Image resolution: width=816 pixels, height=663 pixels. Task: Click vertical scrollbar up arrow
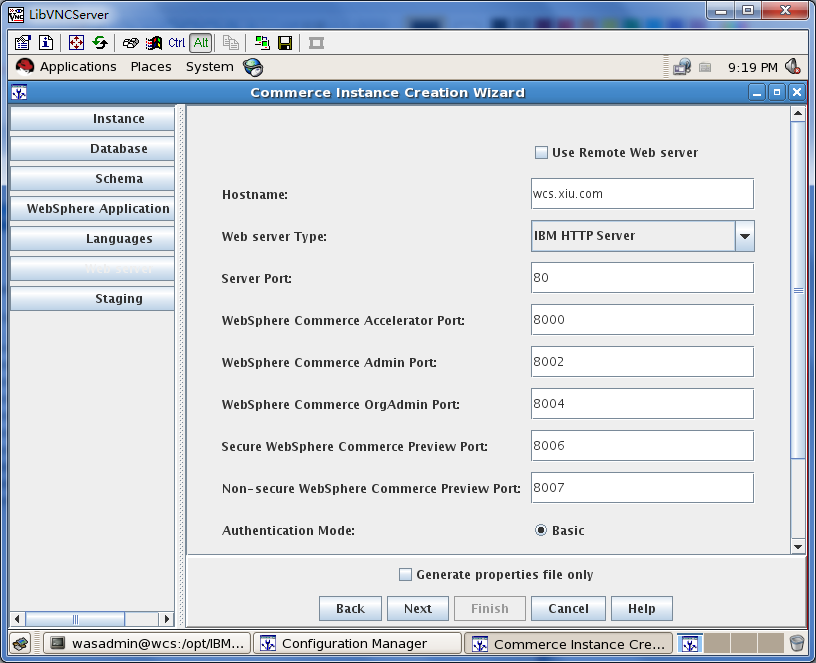[798, 113]
